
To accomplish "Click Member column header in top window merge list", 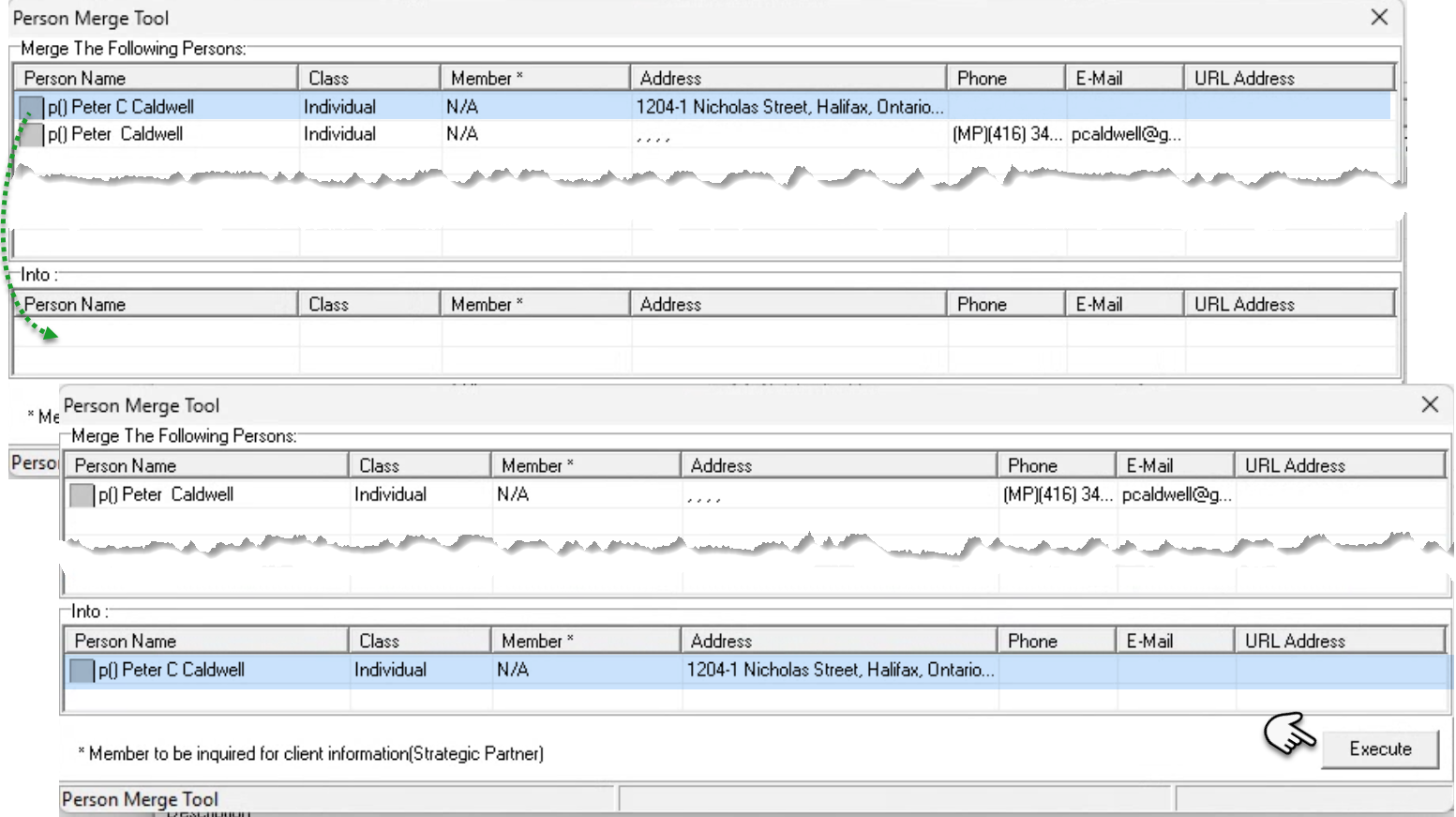I will click(534, 78).
